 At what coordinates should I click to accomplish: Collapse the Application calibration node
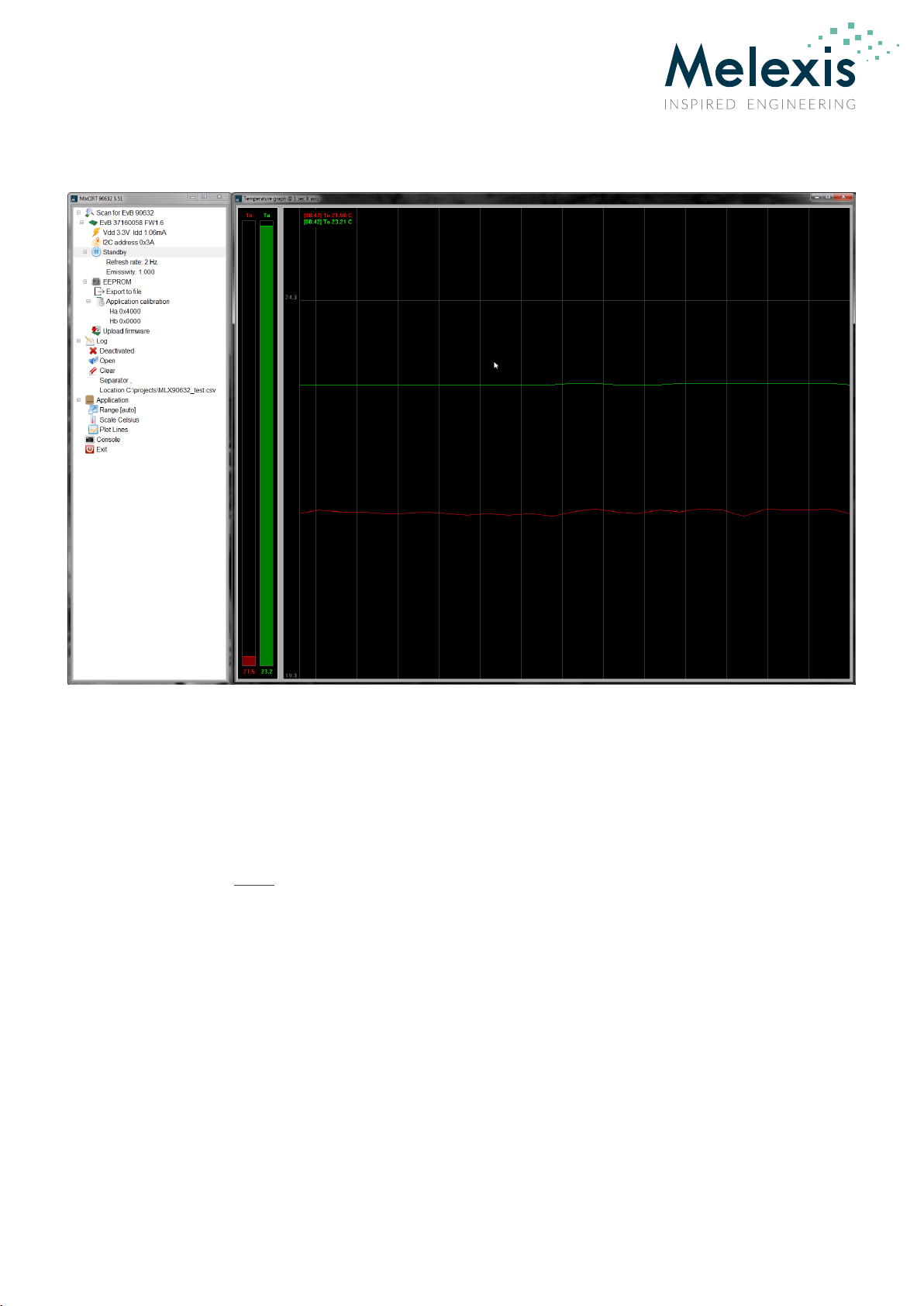pyautogui.click(x=88, y=302)
